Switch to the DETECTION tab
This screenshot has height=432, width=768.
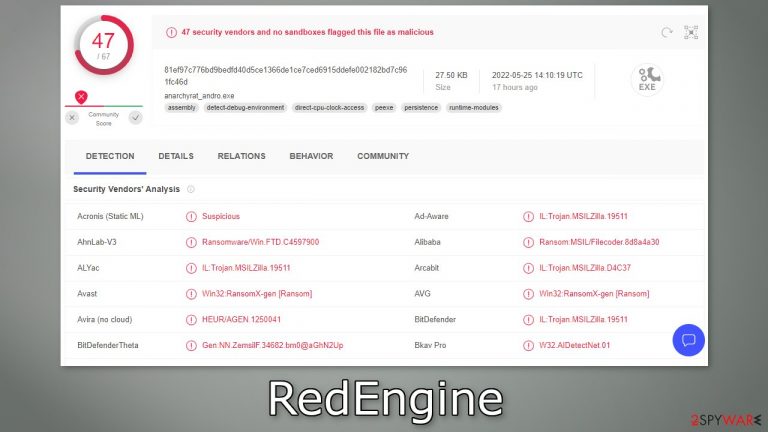(110, 156)
